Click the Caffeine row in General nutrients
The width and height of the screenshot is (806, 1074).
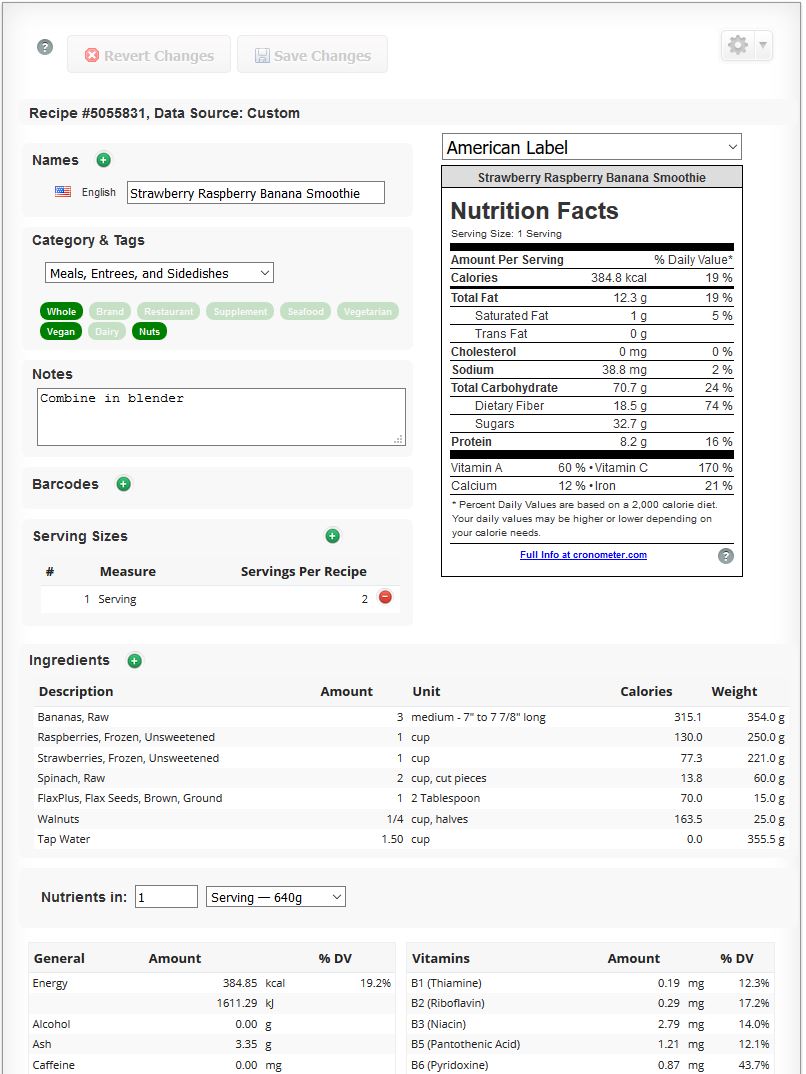point(212,1065)
